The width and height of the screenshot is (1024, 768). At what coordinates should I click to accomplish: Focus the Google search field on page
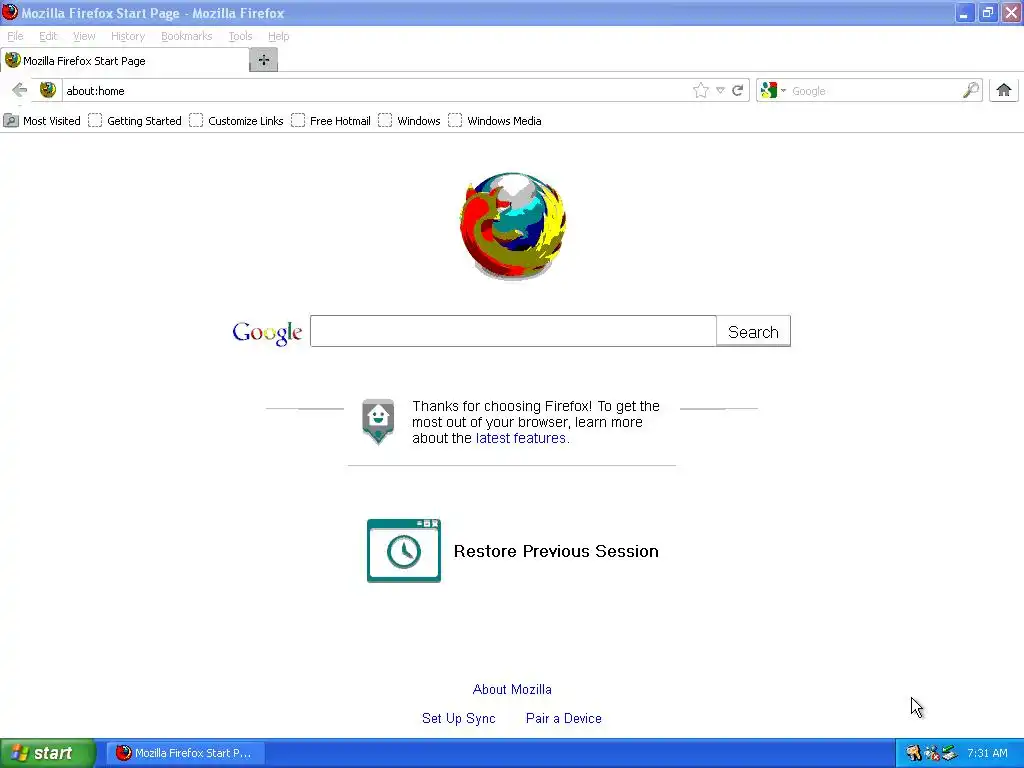tap(513, 331)
